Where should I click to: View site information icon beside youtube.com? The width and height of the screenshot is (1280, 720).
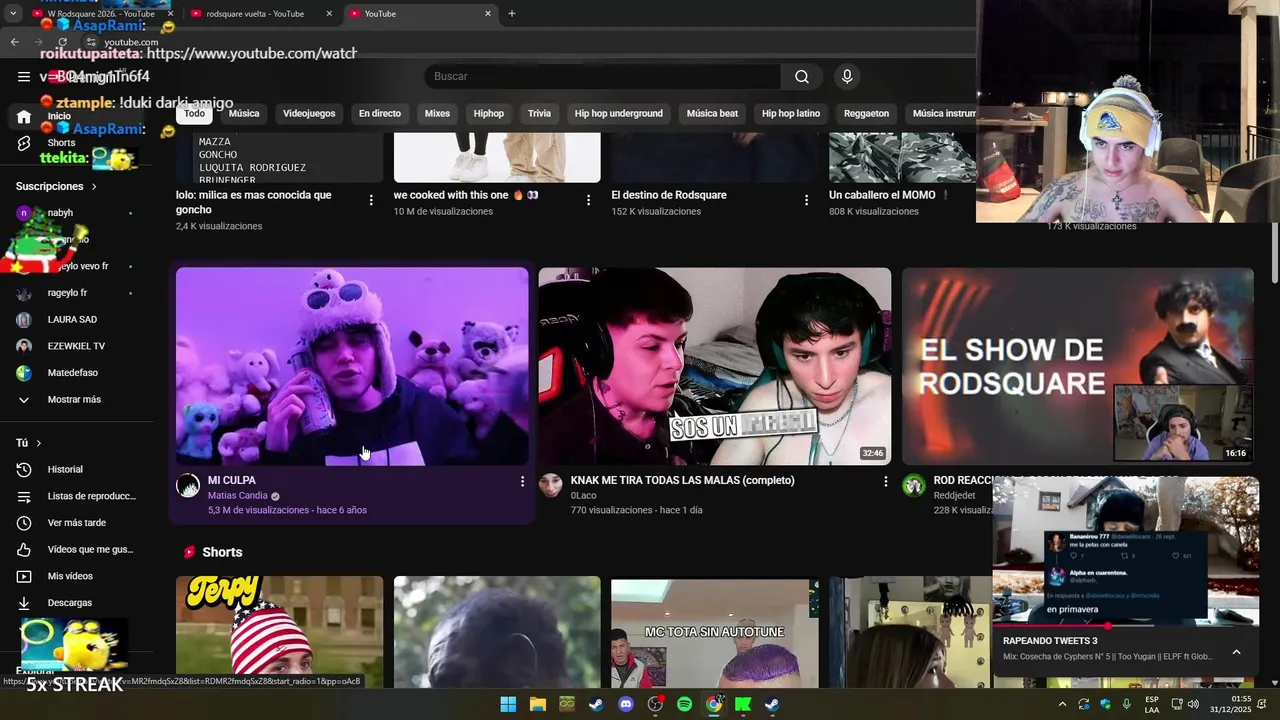(x=91, y=42)
